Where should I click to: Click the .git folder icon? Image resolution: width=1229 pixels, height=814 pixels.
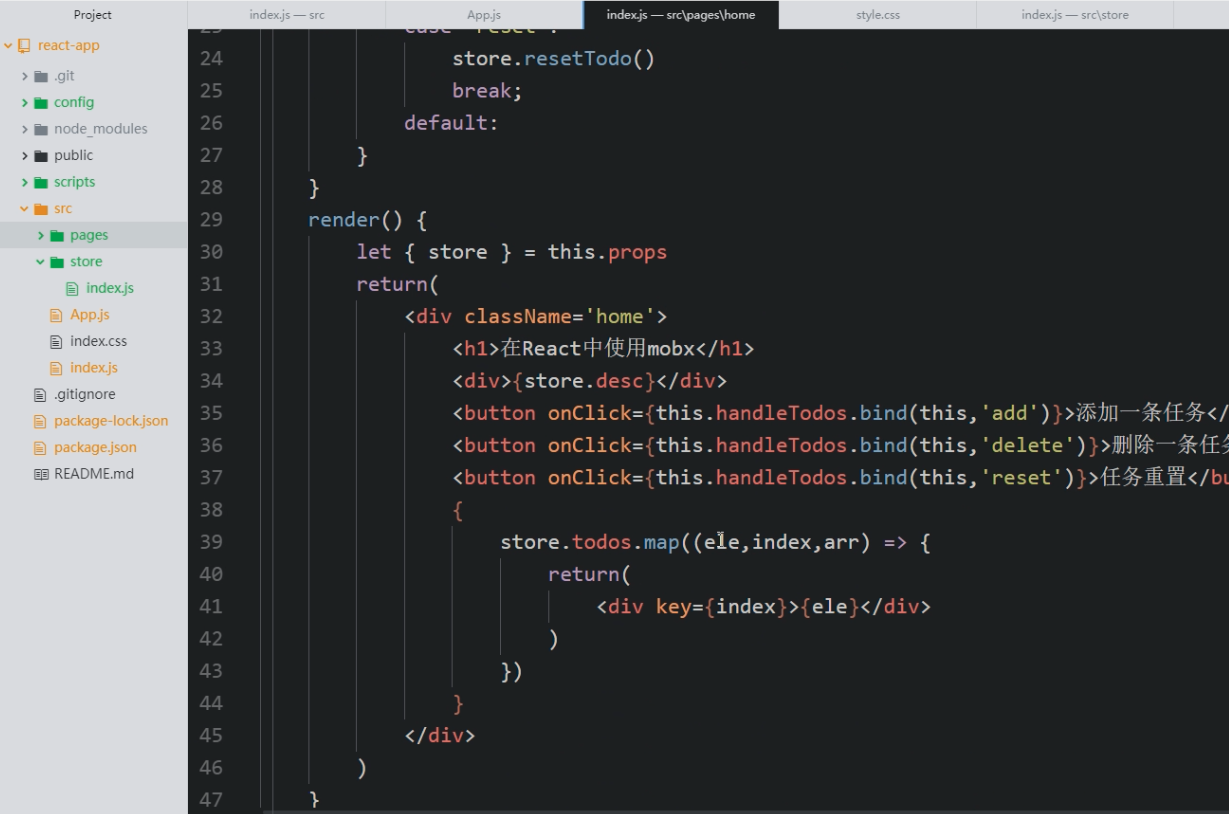coord(41,76)
